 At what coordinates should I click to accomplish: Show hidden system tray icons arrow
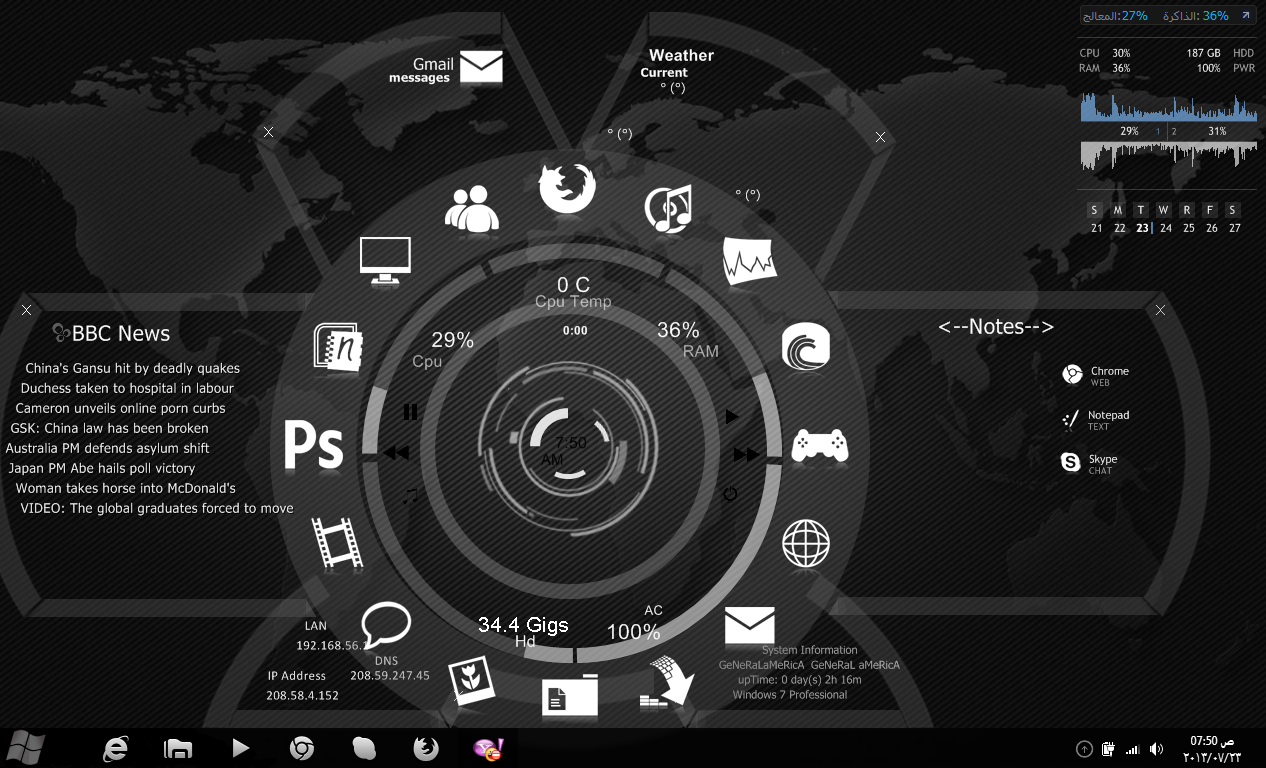1084,749
